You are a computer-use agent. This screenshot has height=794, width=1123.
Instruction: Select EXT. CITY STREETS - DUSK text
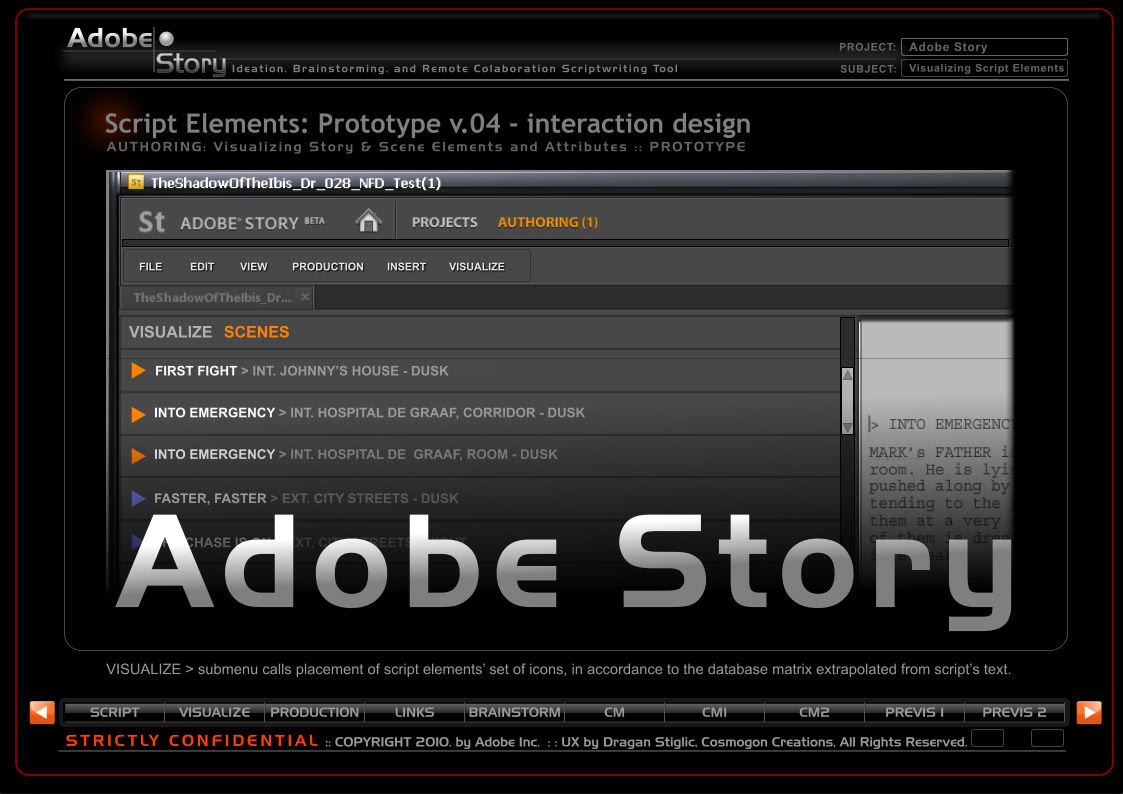pyautogui.click(x=370, y=498)
